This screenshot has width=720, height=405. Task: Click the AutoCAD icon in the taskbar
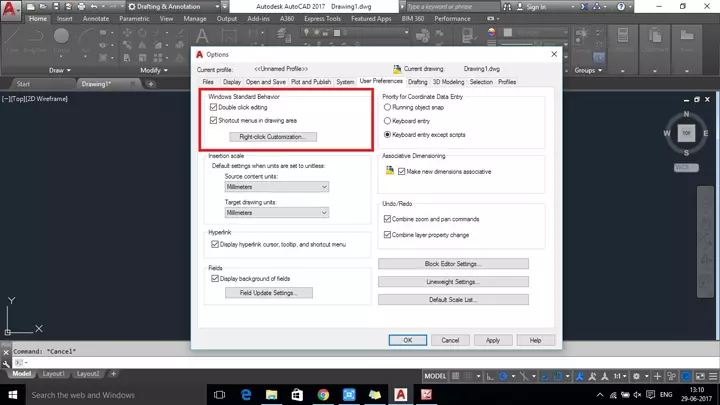[x=401, y=395]
